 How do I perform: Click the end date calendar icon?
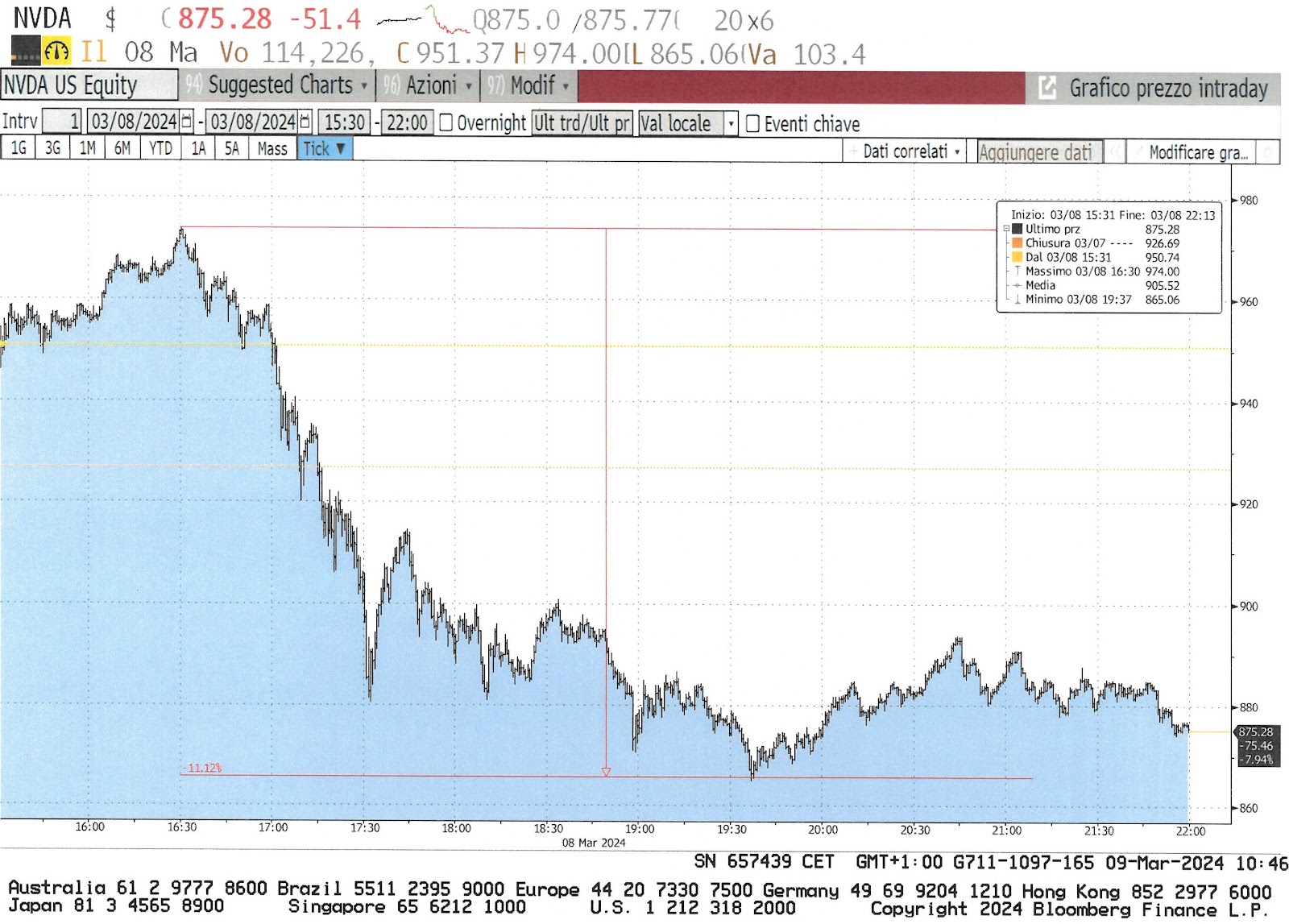305,122
